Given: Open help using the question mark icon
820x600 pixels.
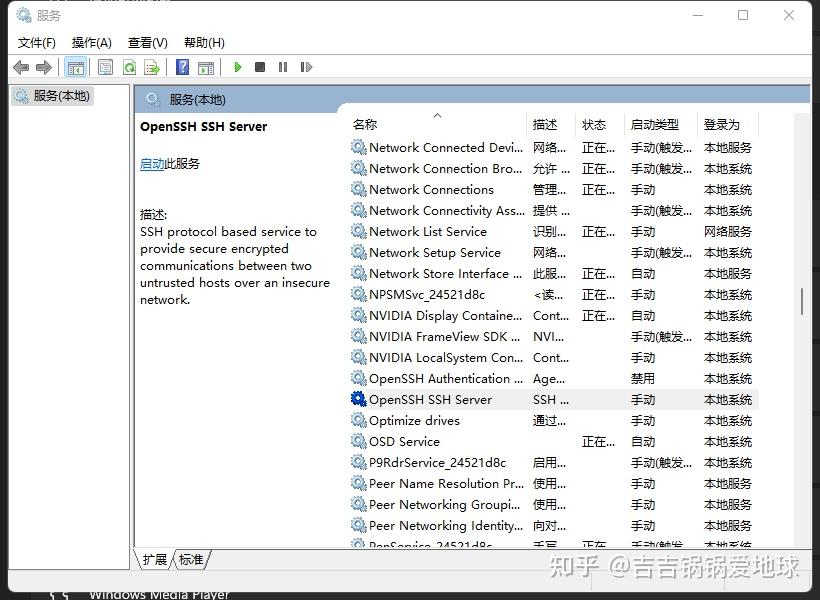Looking at the screenshot, I should pyautogui.click(x=182, y=67).
